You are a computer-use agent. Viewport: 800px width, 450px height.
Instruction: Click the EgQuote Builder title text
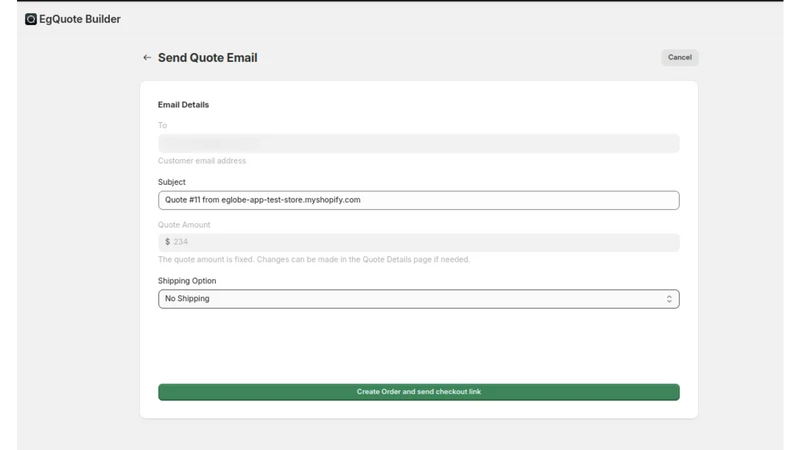point(80,19)
